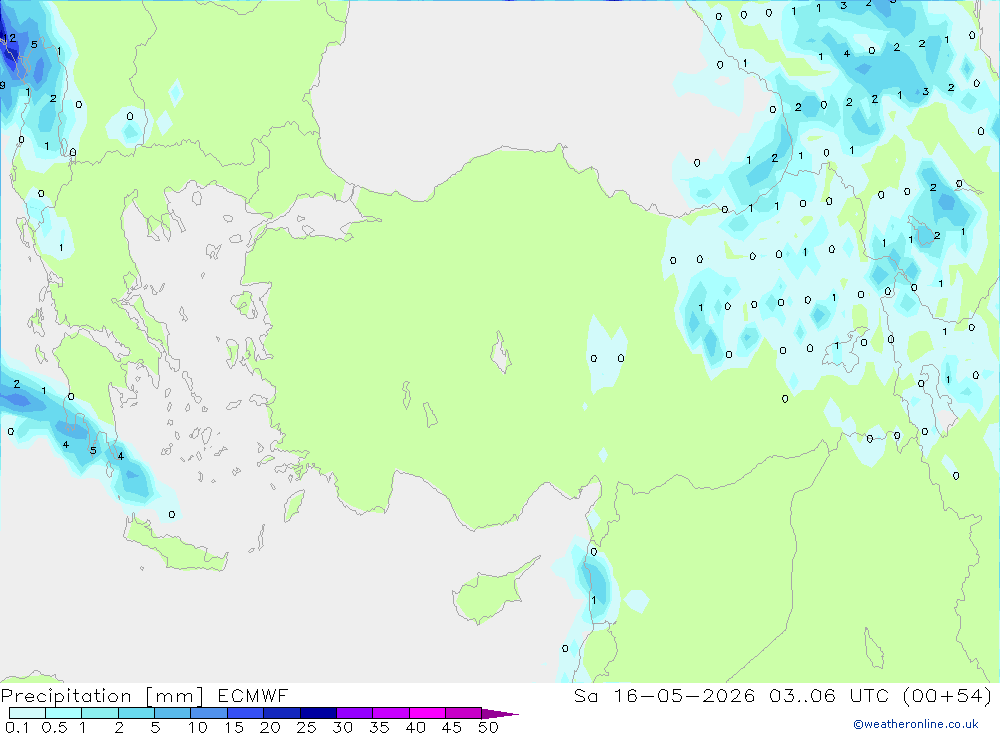The width and height of the screenshot is (1000, 733).
Task: Click the 40–45 mm magenta swatch
Action: tap(427, 713)
